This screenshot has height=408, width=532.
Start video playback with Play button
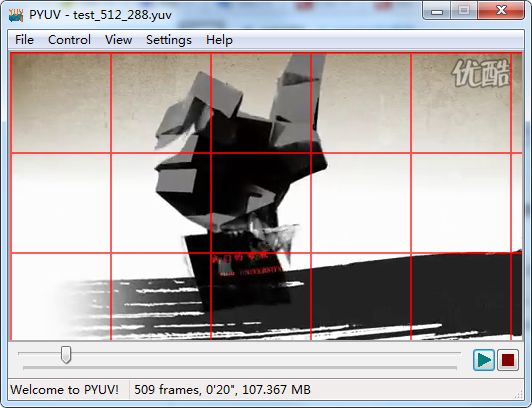pyautogui.click(x=483, y=360)
